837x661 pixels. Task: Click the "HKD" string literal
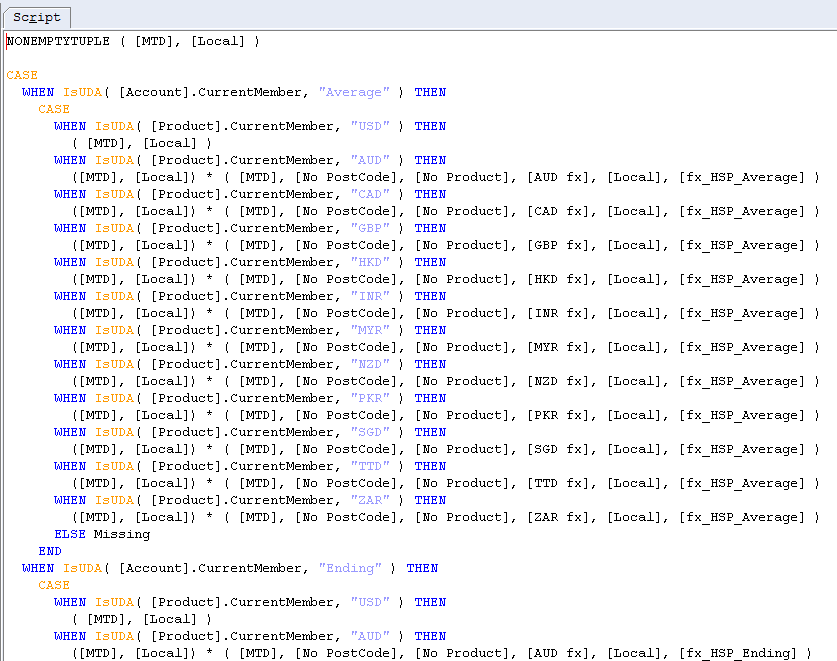(370, 262)
